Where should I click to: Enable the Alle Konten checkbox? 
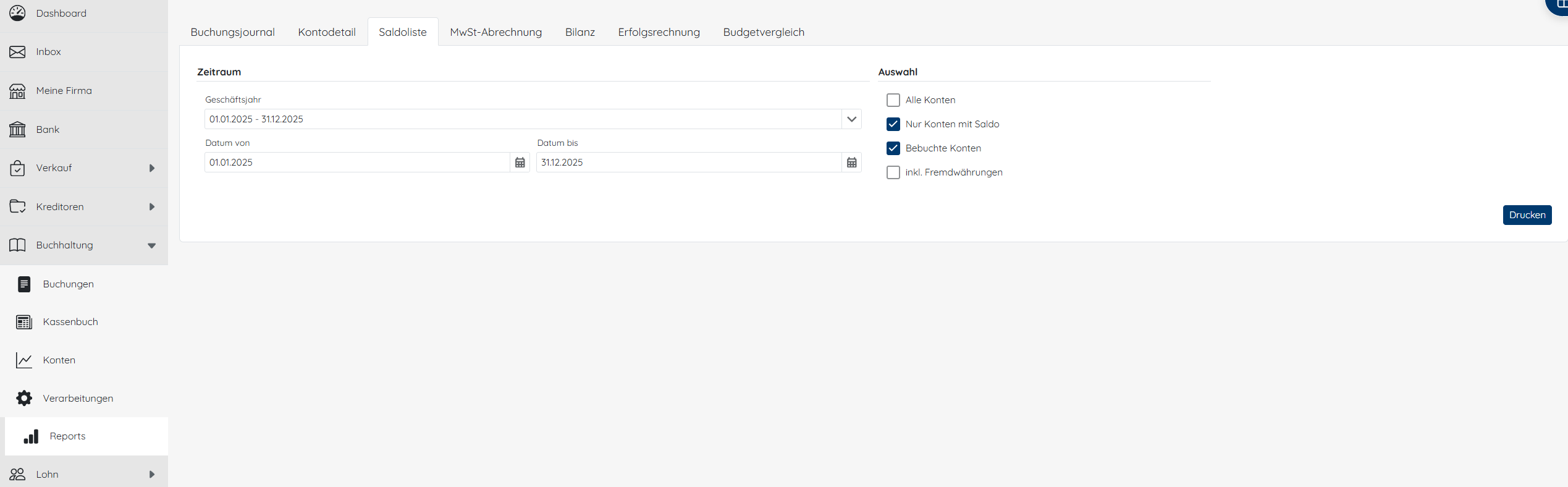[893, 100]
